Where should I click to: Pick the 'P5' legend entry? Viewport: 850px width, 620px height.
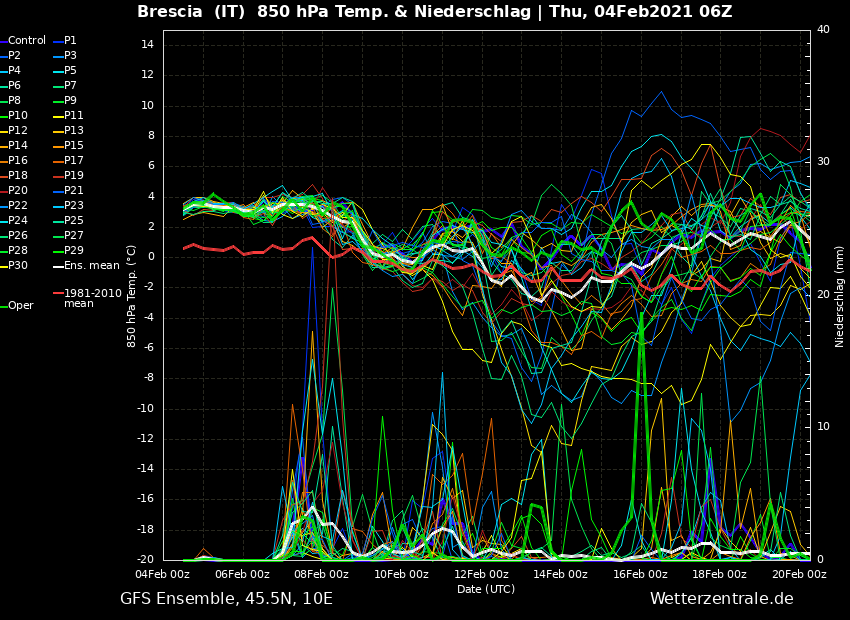point(65,70)
